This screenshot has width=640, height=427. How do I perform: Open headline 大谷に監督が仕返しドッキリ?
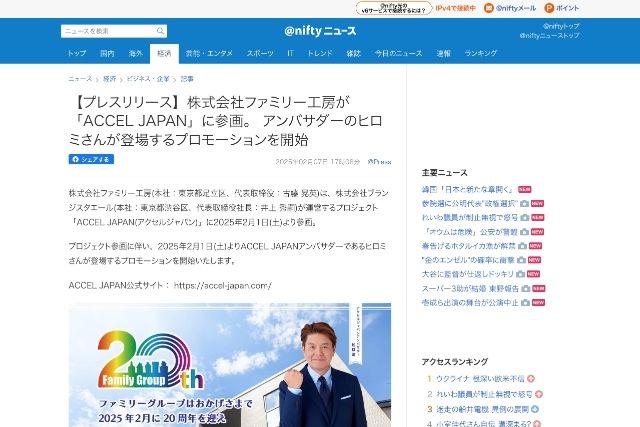coord(467,274)
